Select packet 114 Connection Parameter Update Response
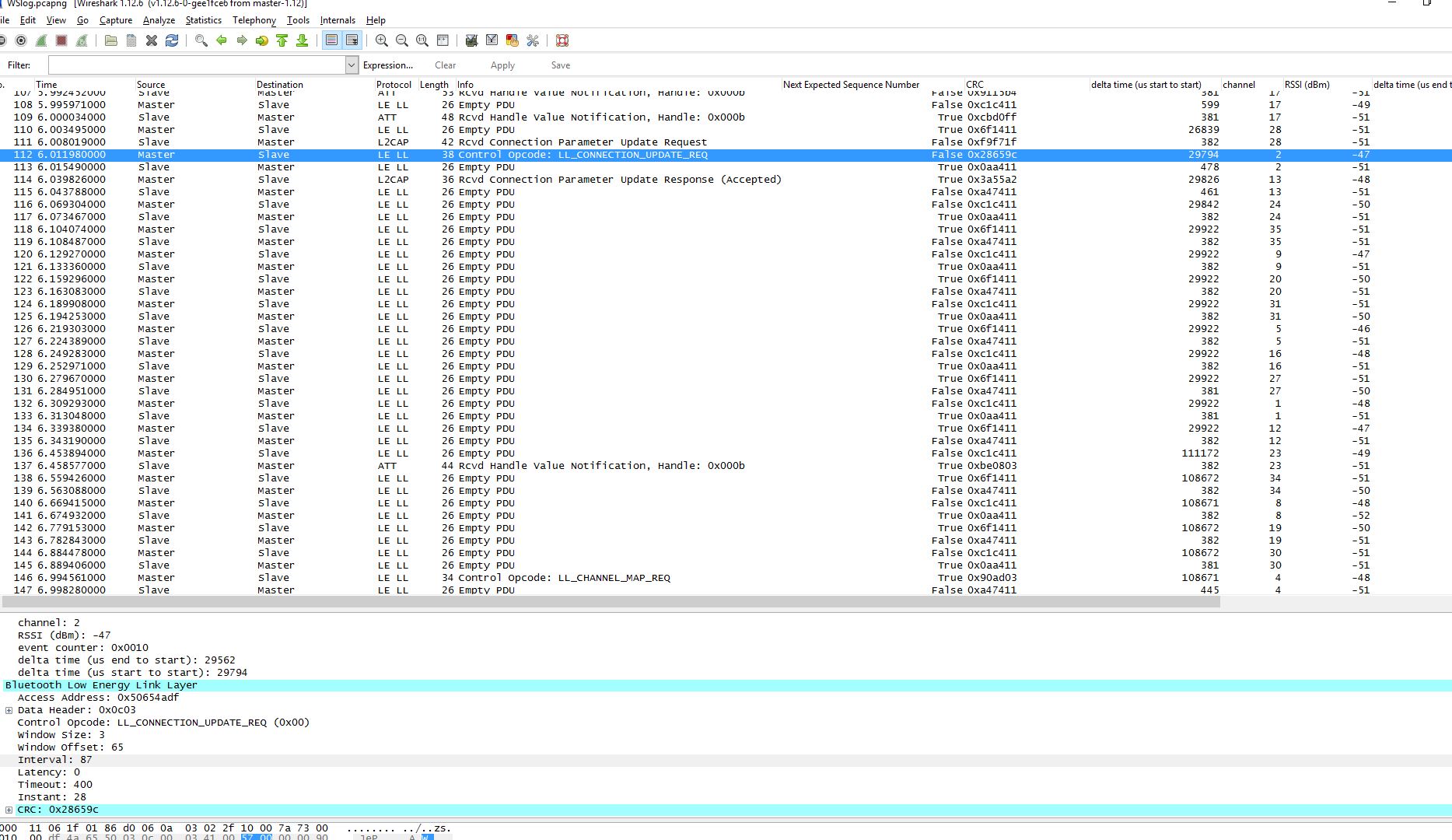The width and height of the screenshot is (1452, 840). click(x=726, y=180)
